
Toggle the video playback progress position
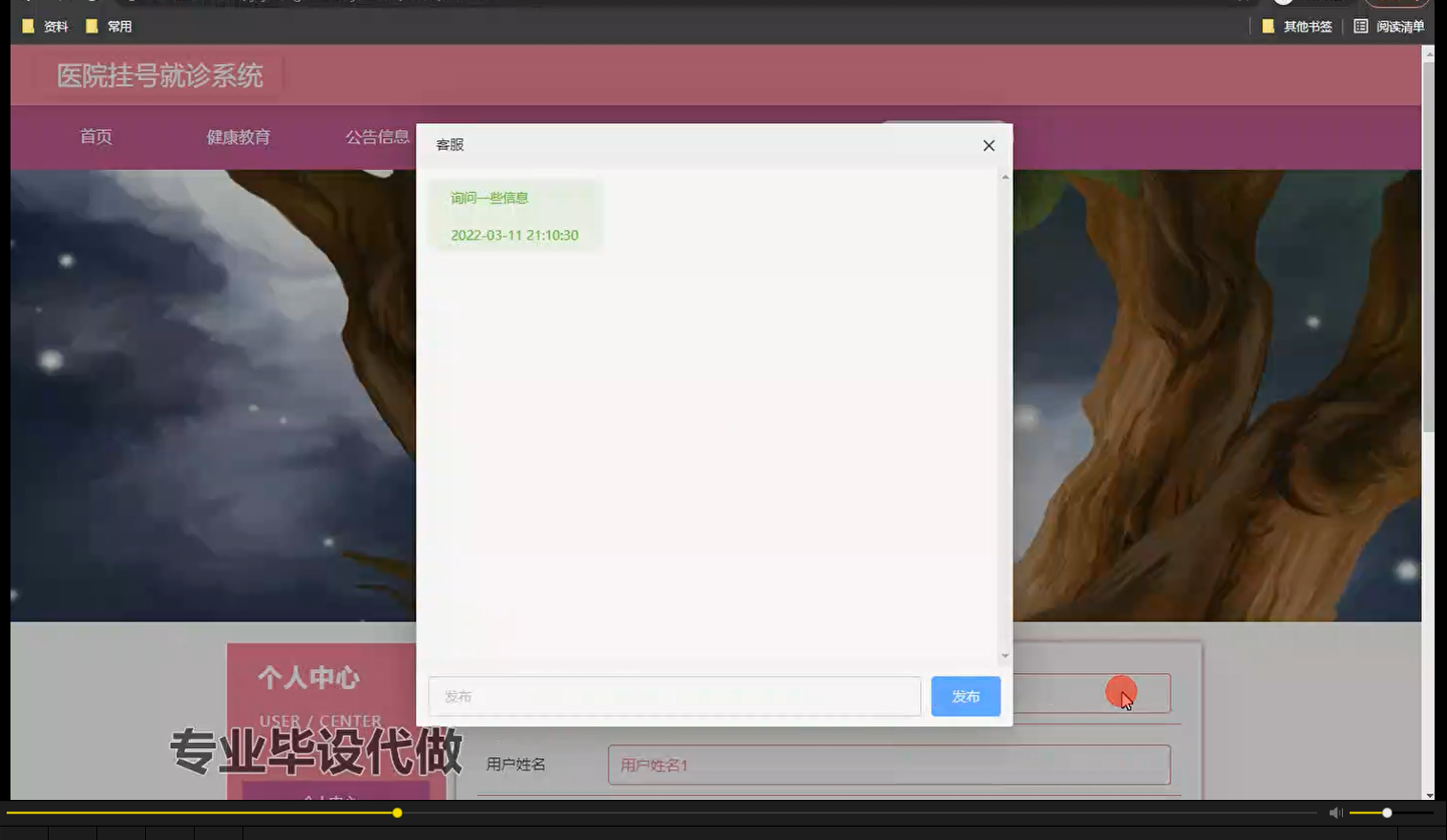tap(396, 812)
